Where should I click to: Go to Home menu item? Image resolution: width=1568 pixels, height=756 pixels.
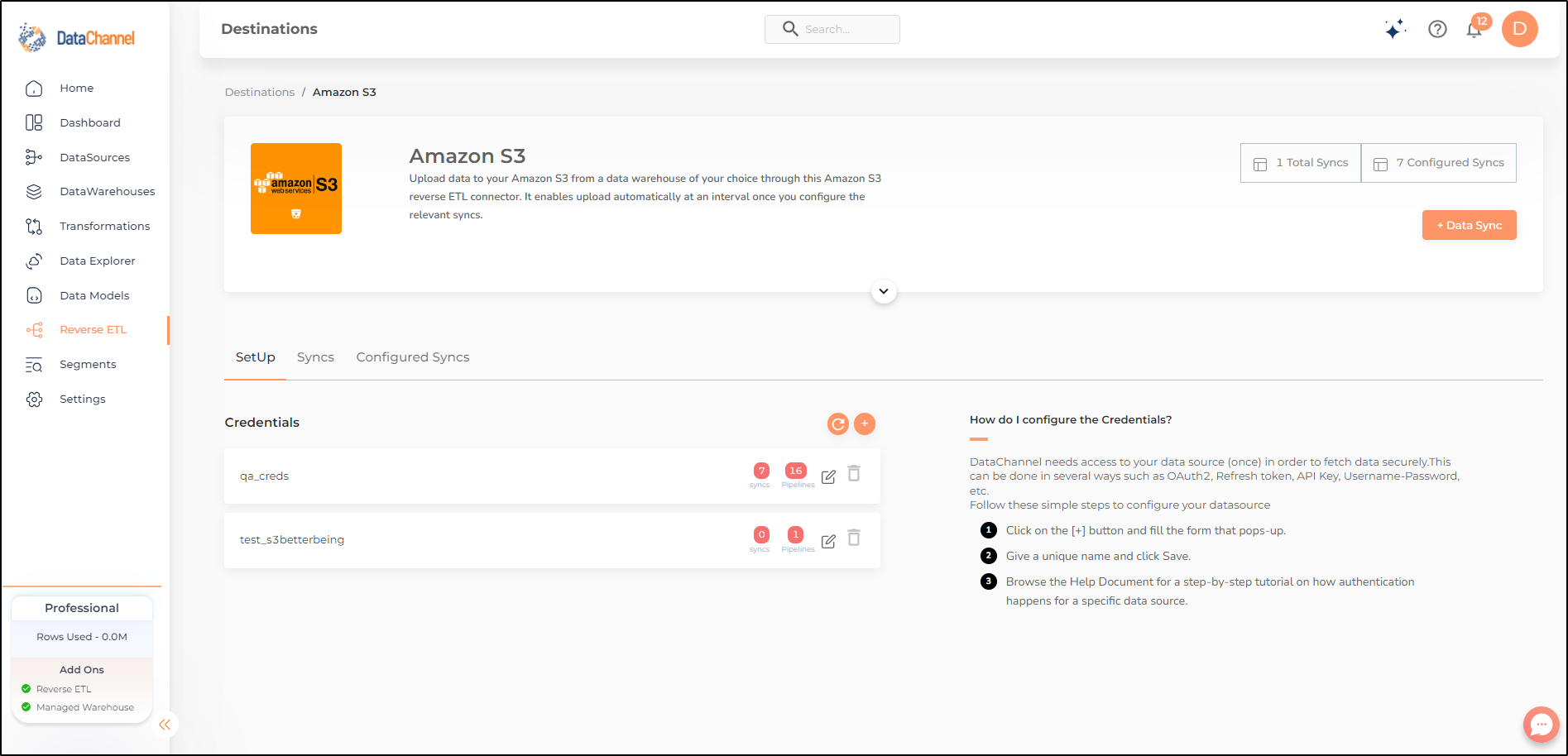pyautogui.click(x=77, y=88)
